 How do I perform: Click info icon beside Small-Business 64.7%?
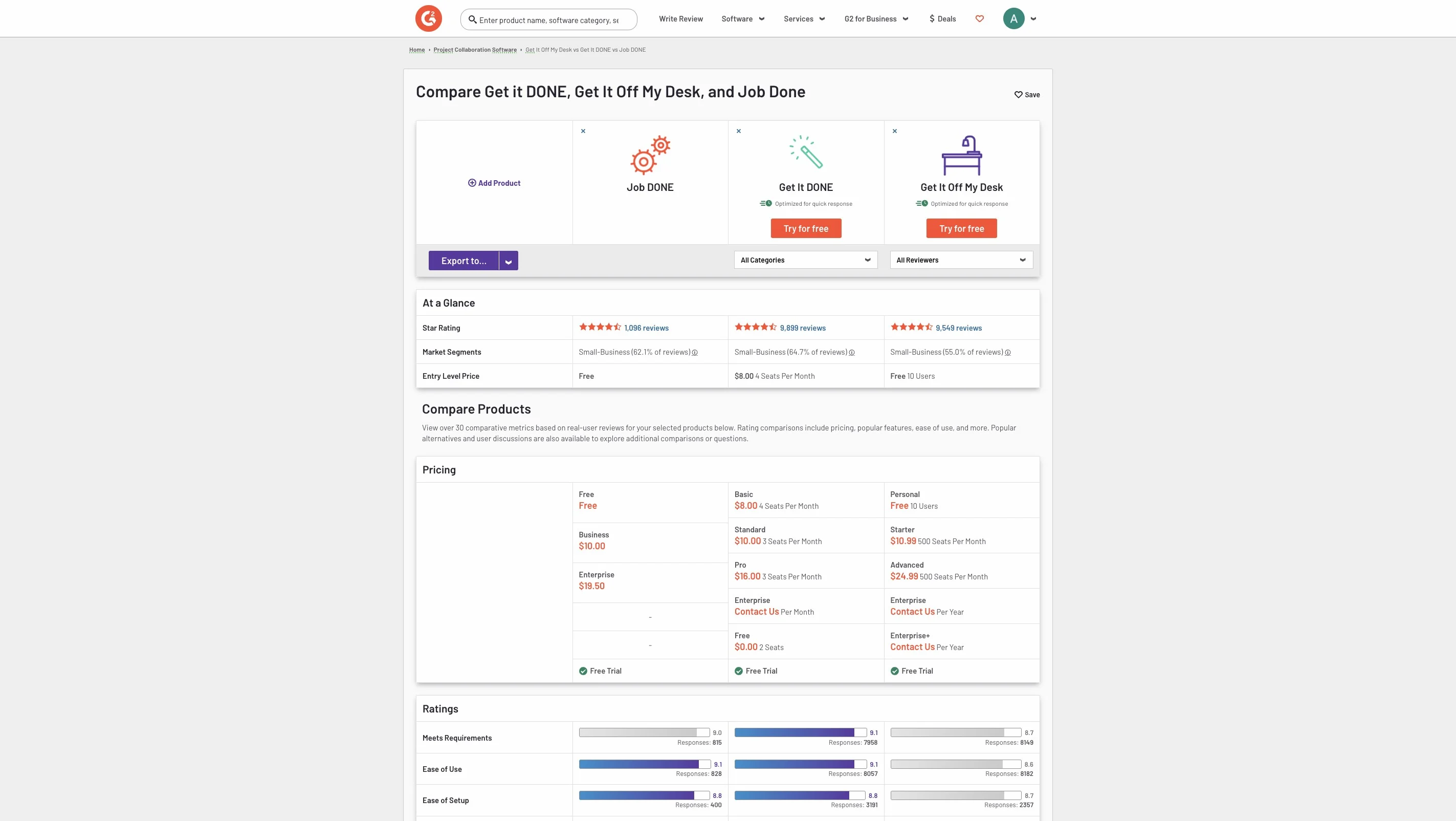(x=852, y=352)
